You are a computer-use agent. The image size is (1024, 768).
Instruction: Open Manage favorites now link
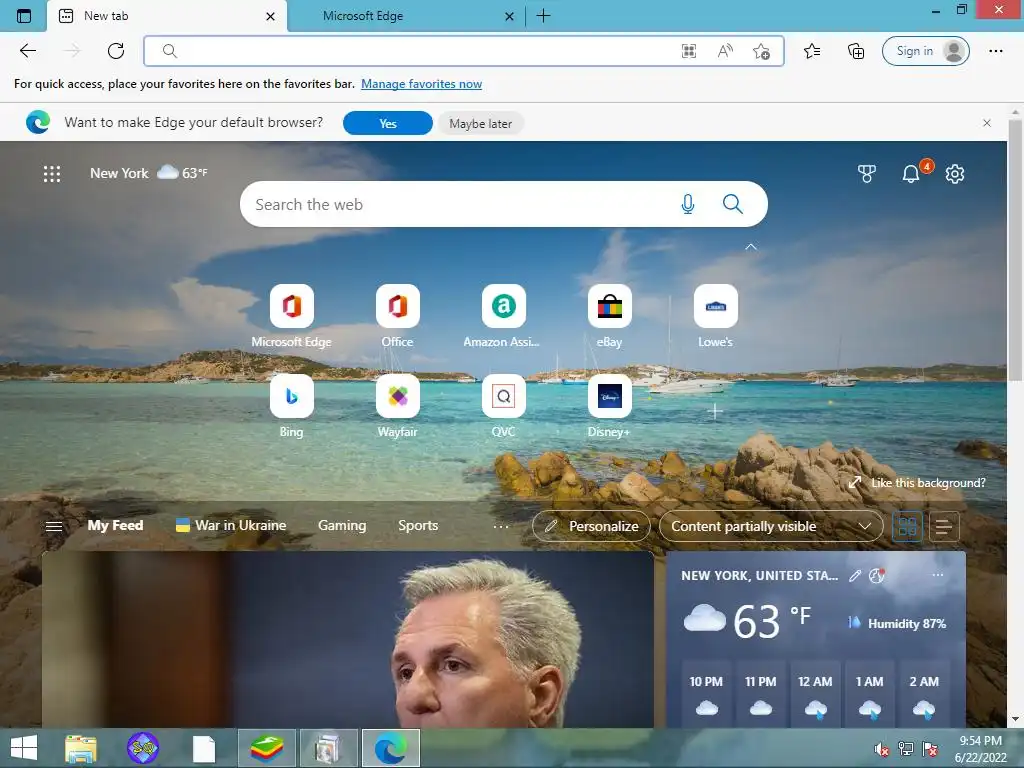click(x=421, y=84)
